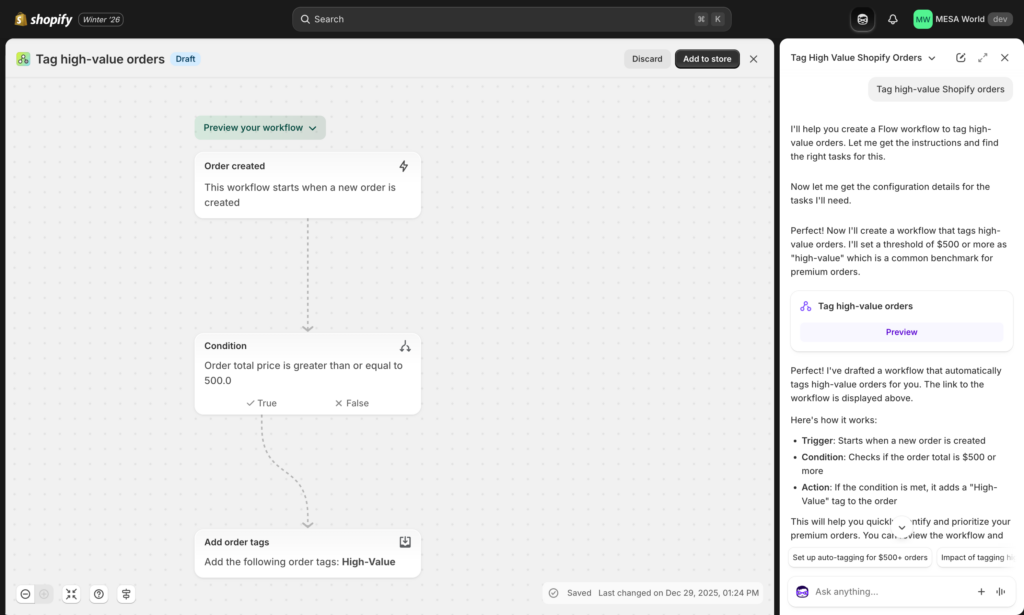This screenshot has height=615, width=1024.
Task: Click the lightning icon on Order created trigger
Action: click(x=404, y=166)
